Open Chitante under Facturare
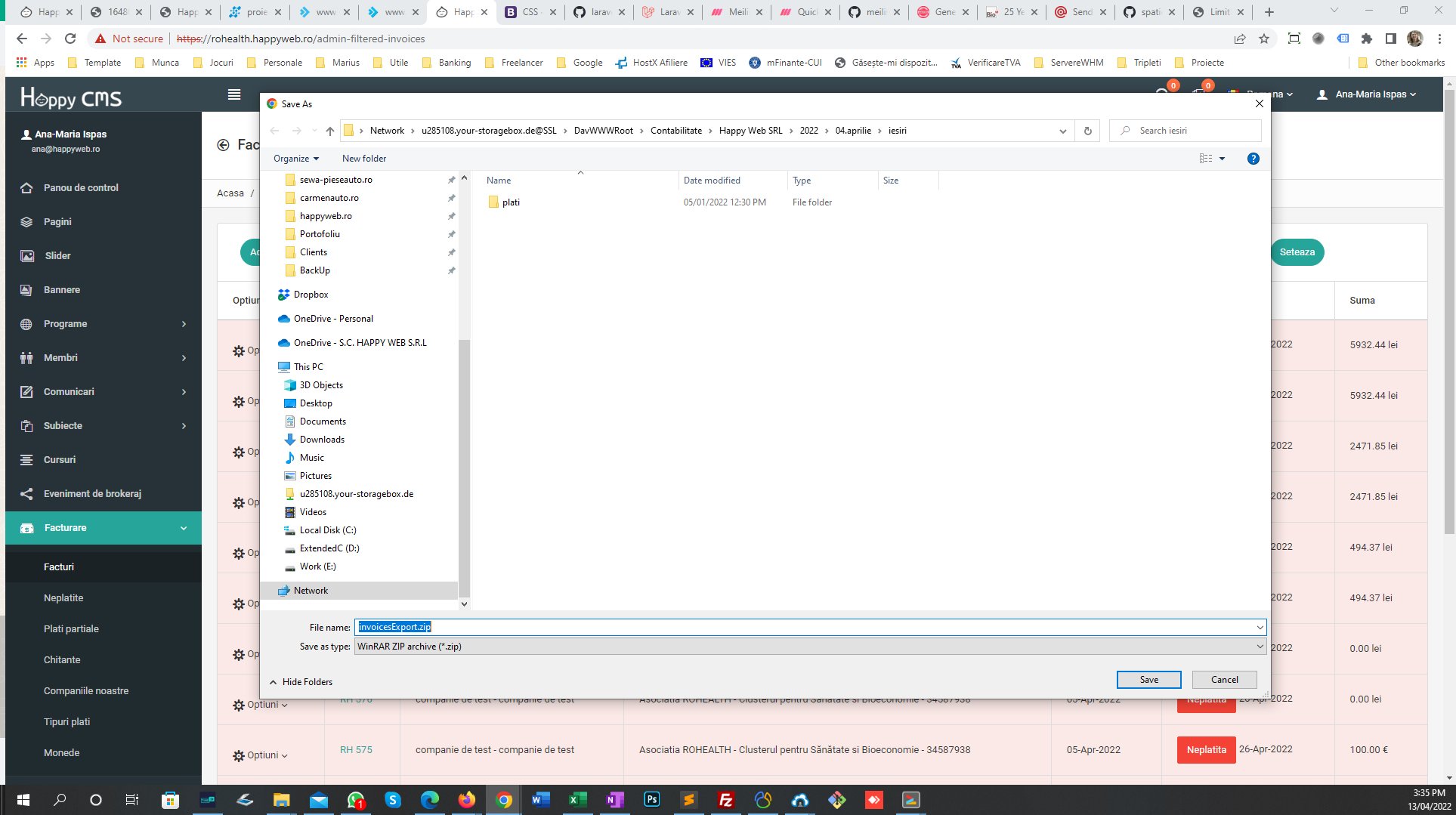Image resolution: width=1456 pixels, height=815 pixels. 62,660
